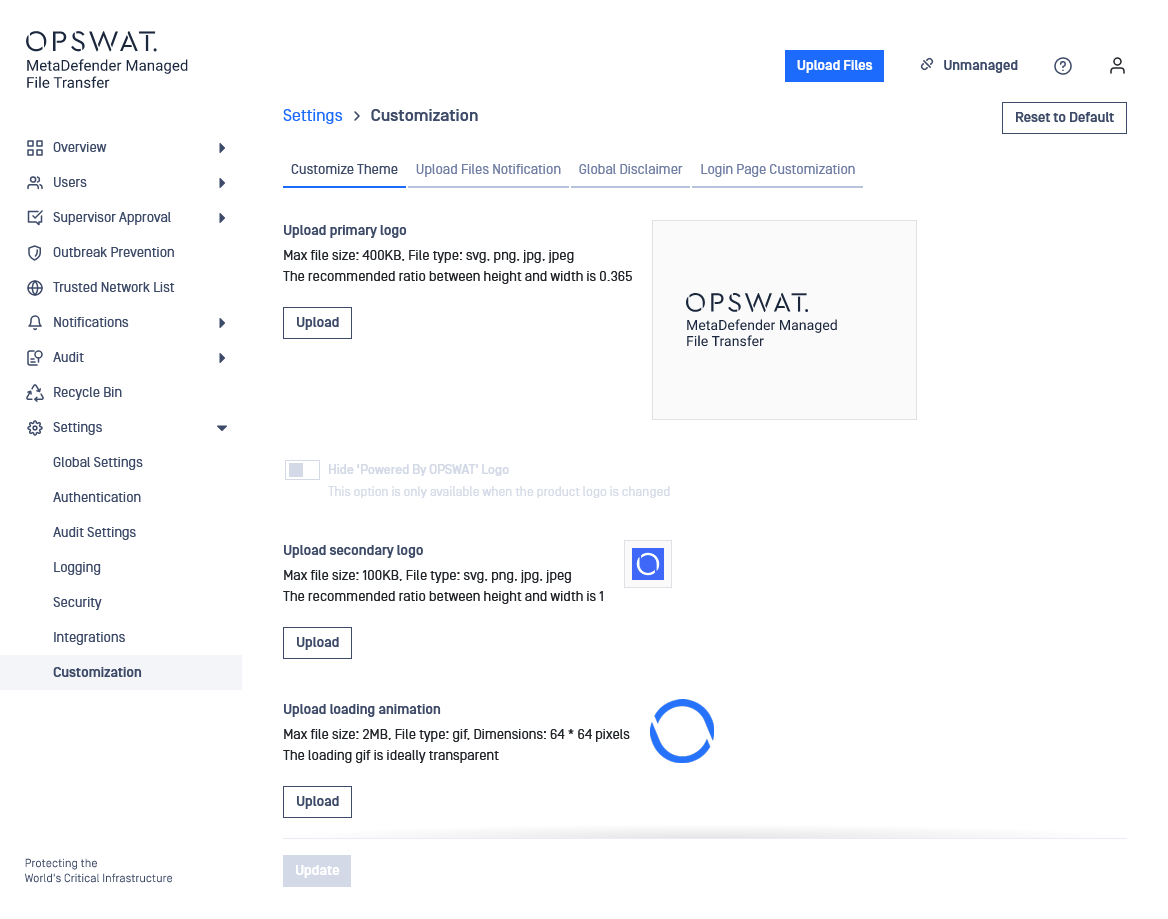This screenshot has width=1168, height=919.
Task: Click the Settings breadcrumb link
Action: [x=313, y=115]
